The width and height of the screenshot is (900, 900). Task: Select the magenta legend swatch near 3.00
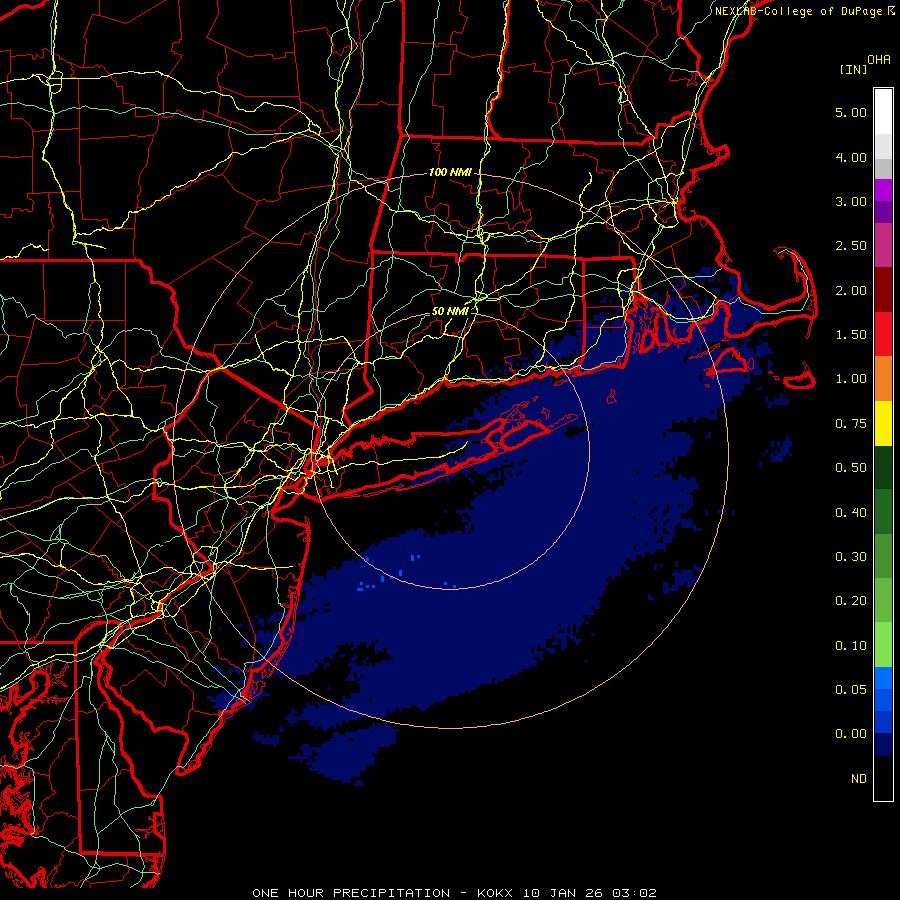coord(883,190)
